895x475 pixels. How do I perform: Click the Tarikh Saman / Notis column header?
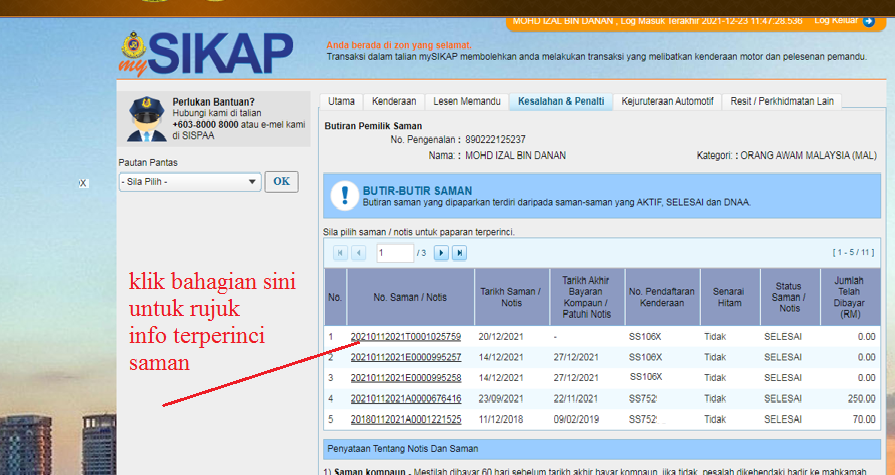point(511,297)
